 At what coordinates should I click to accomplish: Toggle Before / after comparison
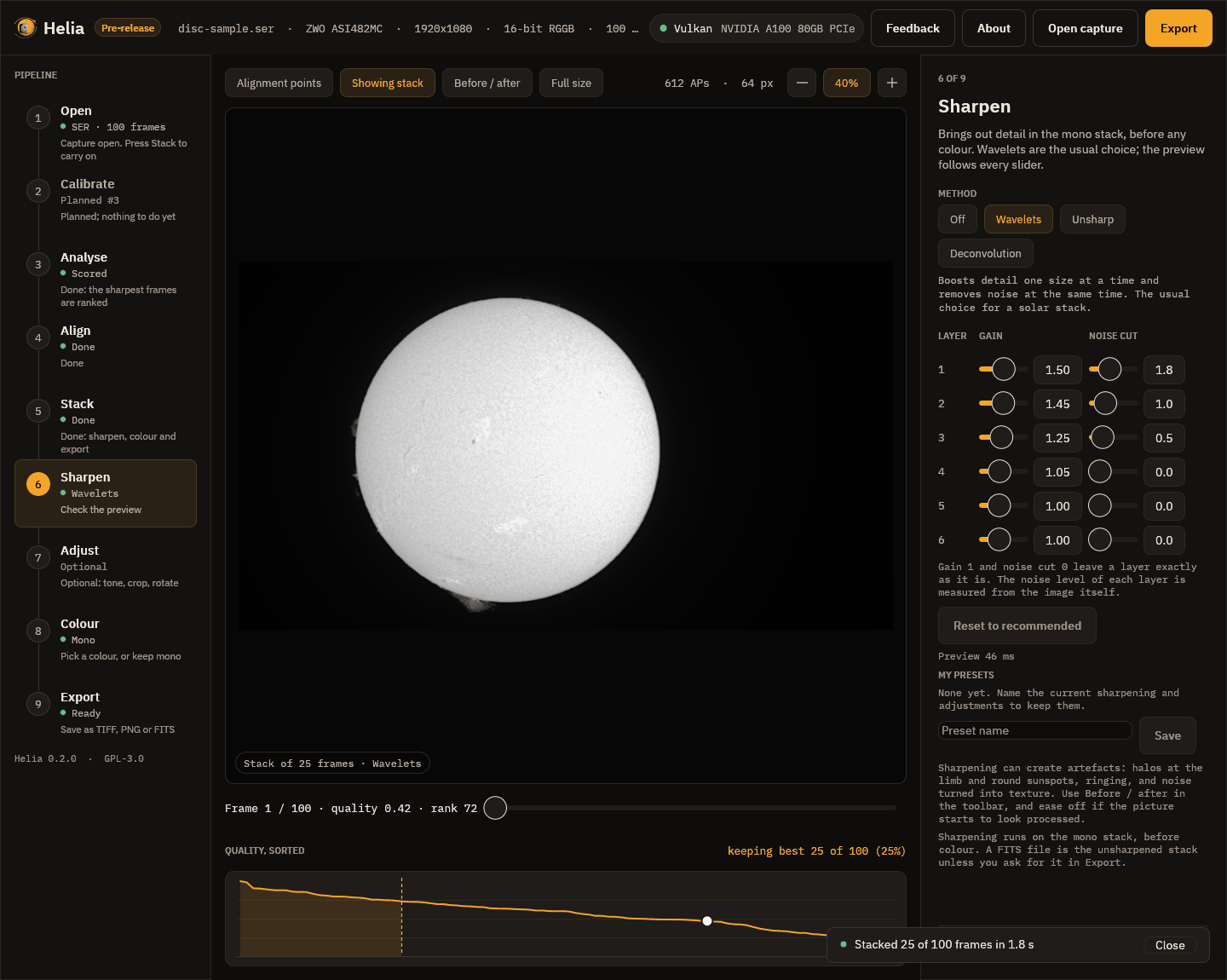tap(487, 83)
